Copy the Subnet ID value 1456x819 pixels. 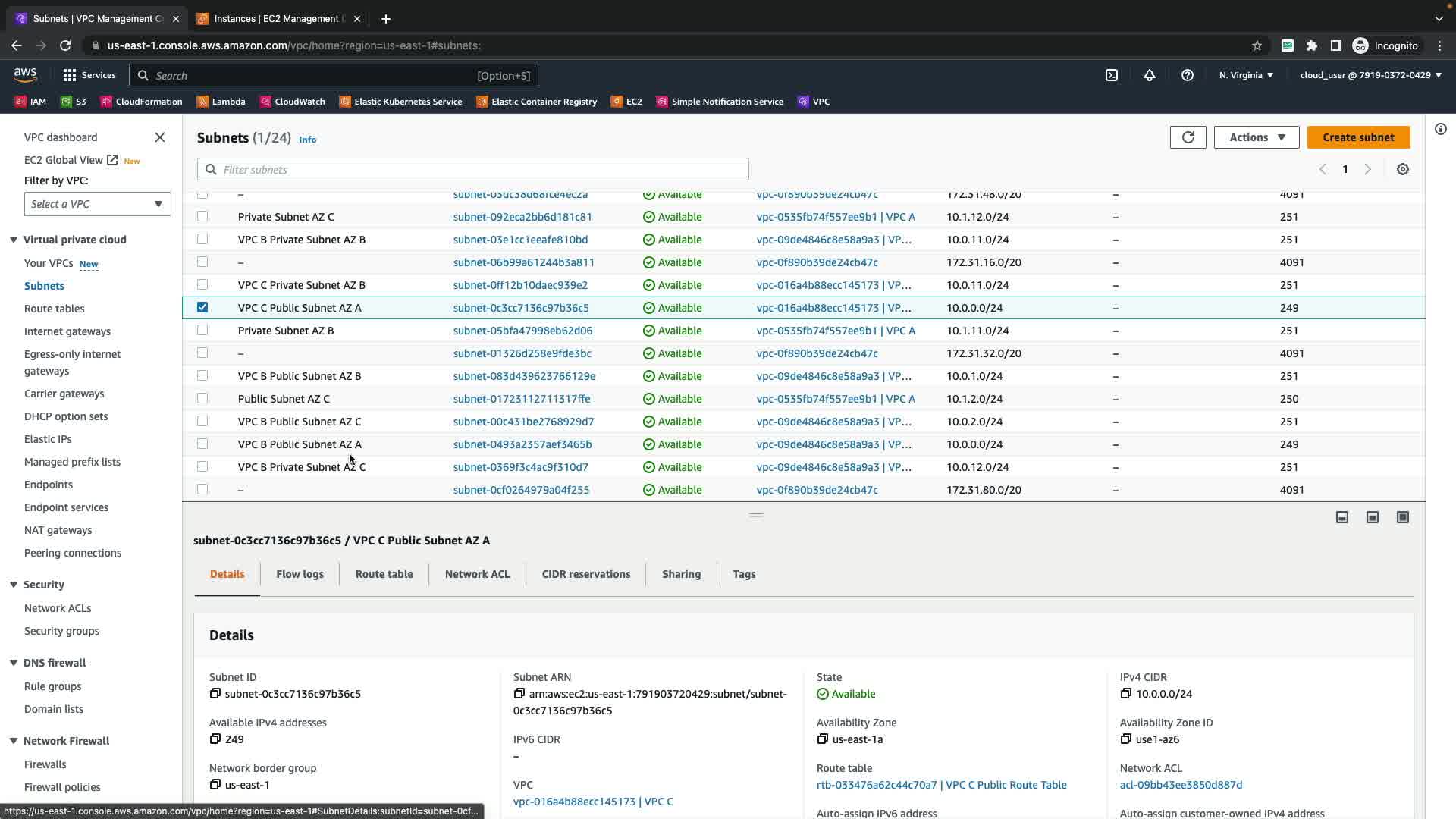click(x=215, y=694)
